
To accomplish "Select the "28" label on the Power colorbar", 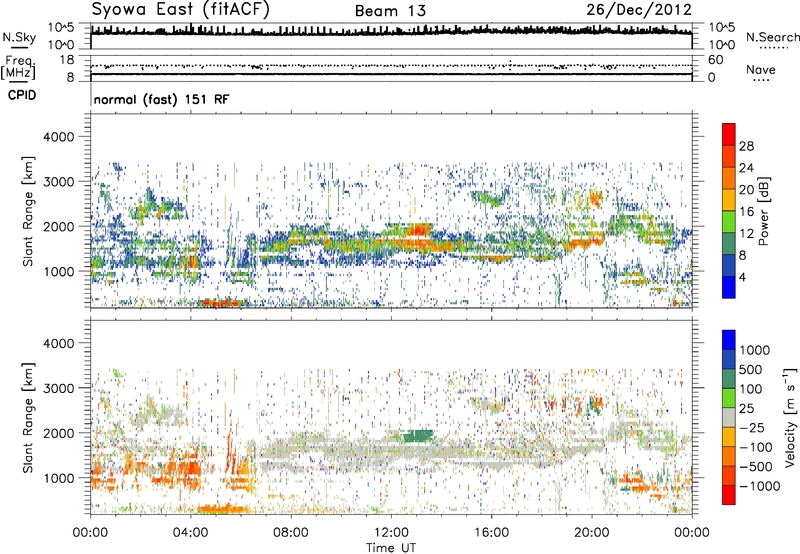I will (746, 146).
